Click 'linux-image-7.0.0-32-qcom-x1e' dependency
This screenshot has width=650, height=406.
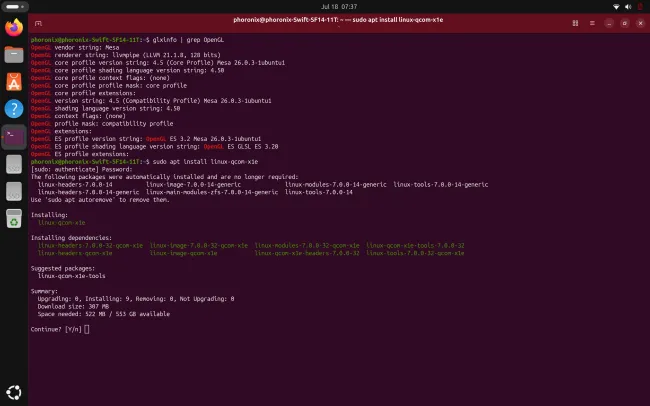199,246
